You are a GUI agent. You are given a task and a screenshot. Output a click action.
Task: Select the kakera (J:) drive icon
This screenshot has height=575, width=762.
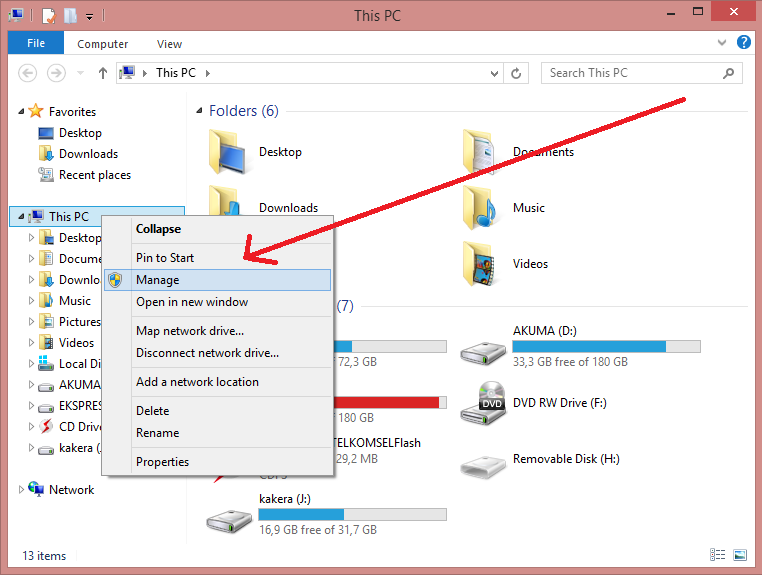click(x=229, y=522)
